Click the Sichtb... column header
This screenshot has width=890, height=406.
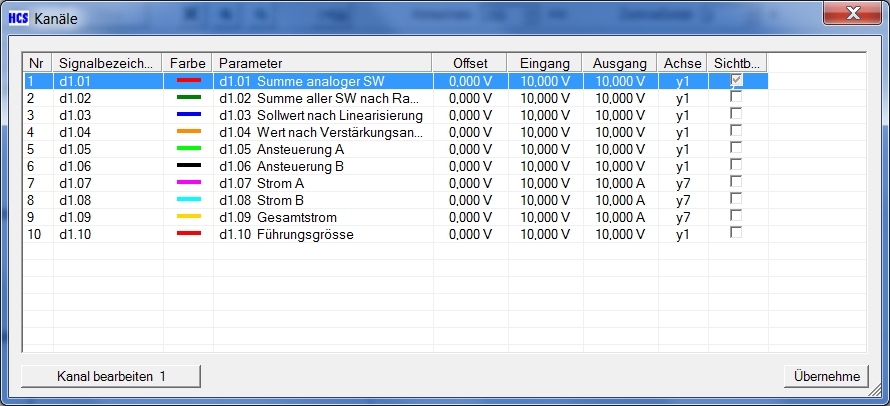pyautogui.click(x=737, y=63)
